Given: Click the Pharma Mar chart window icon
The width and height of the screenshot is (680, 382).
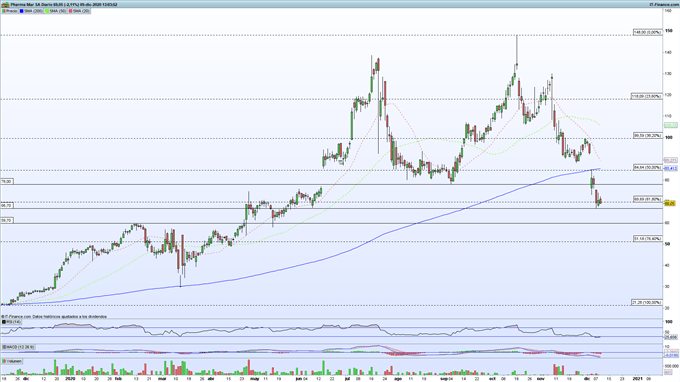Looking at the screenshot, I should 5,4.
